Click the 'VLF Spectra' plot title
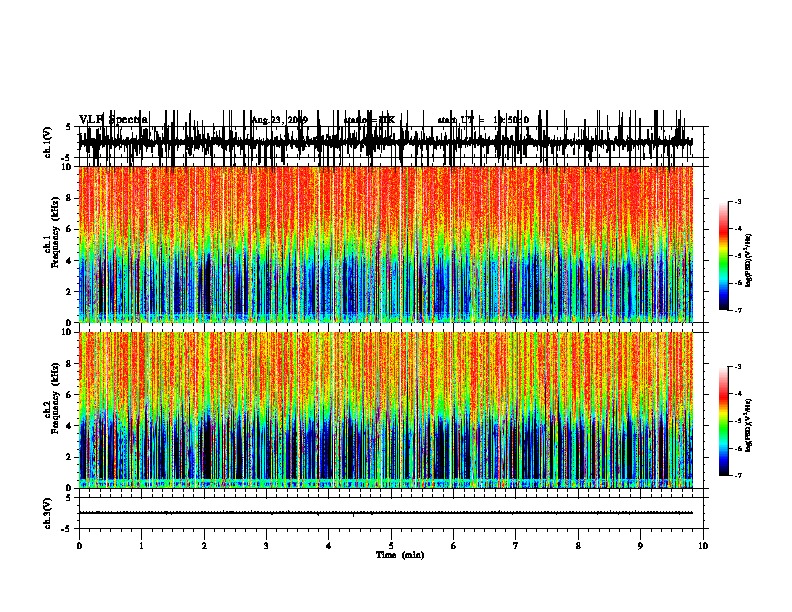The image size is (792, 612). click(113, 119)
